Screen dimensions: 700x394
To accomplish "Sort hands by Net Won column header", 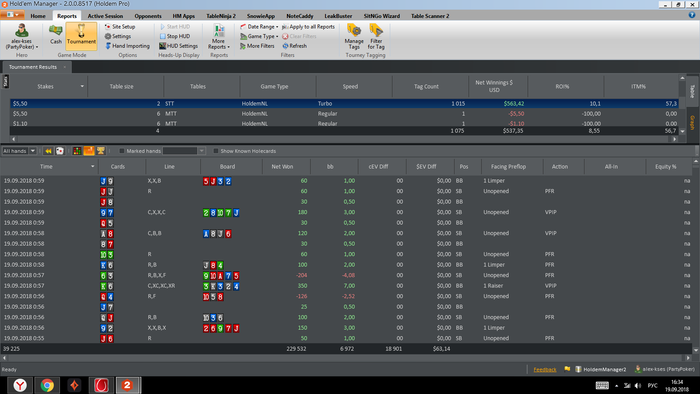I will point(282,166).
